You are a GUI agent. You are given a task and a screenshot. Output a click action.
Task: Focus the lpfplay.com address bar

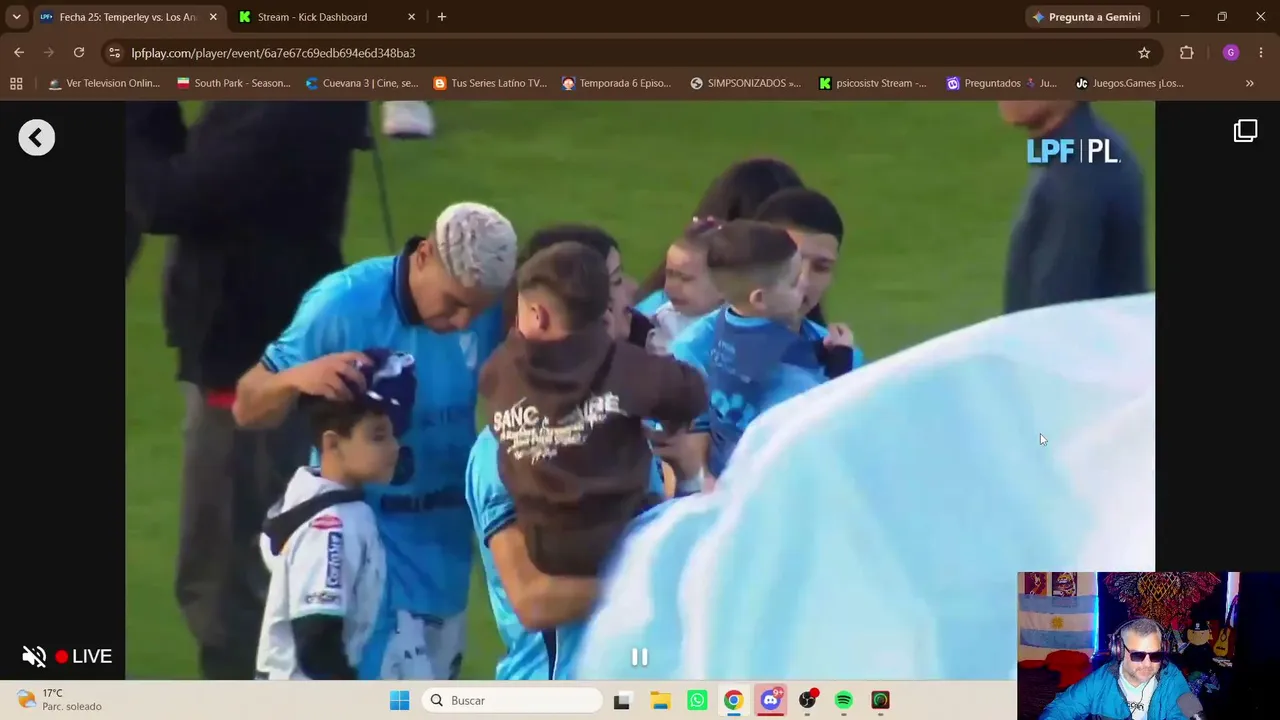[630, 53]
